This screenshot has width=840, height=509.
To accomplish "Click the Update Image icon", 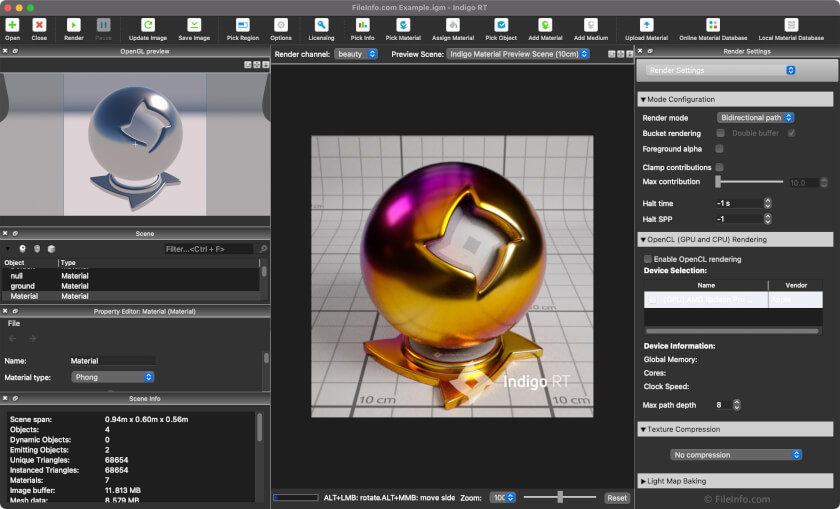I will click(x=148, y=25).
